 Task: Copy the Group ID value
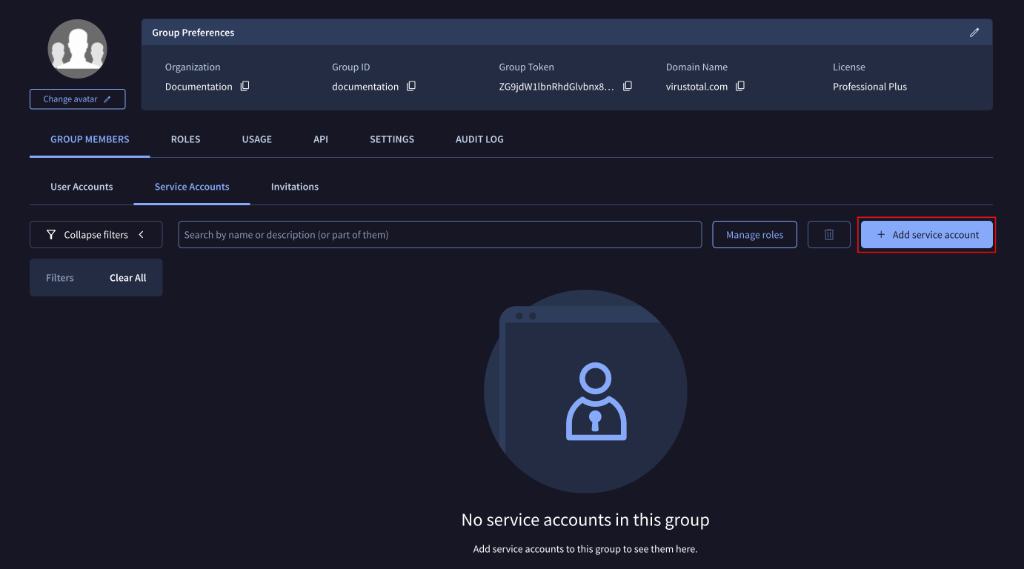[x=411, y=86]
